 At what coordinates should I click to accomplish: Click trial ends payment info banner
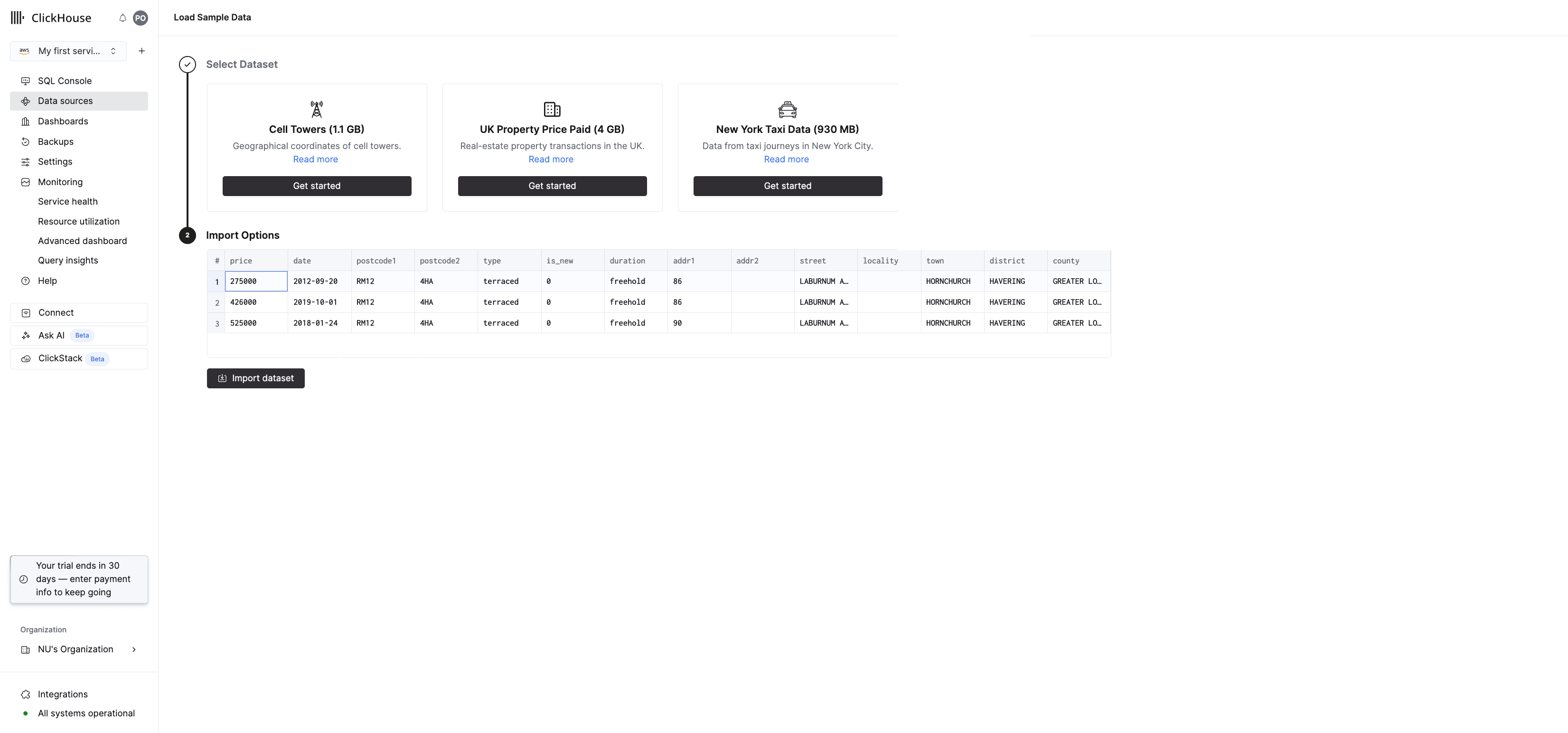click(79, 580)
